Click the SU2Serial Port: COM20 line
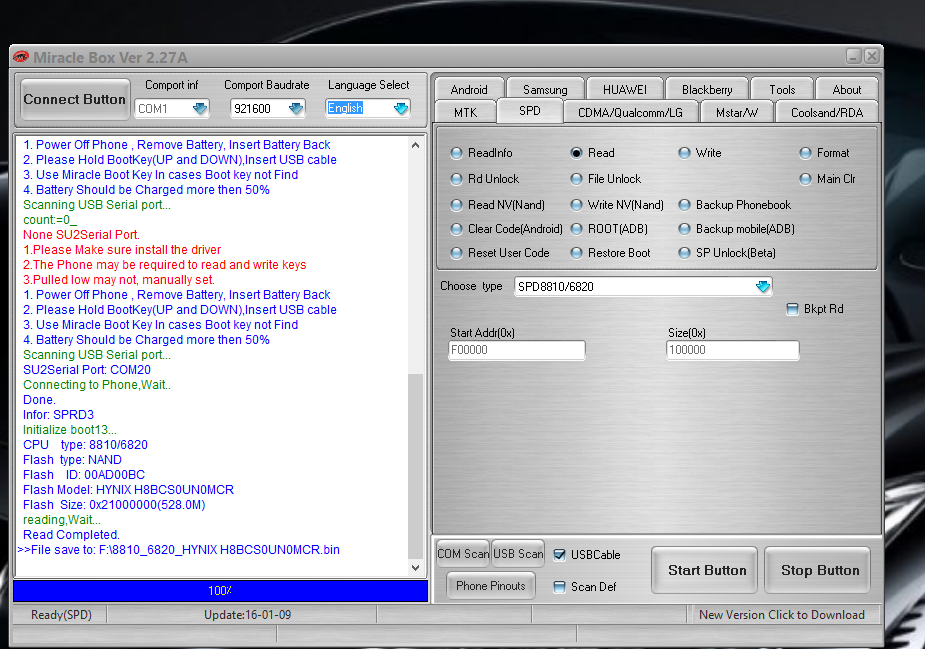This screenshot has width=925, height=649. tap(87, 370)
